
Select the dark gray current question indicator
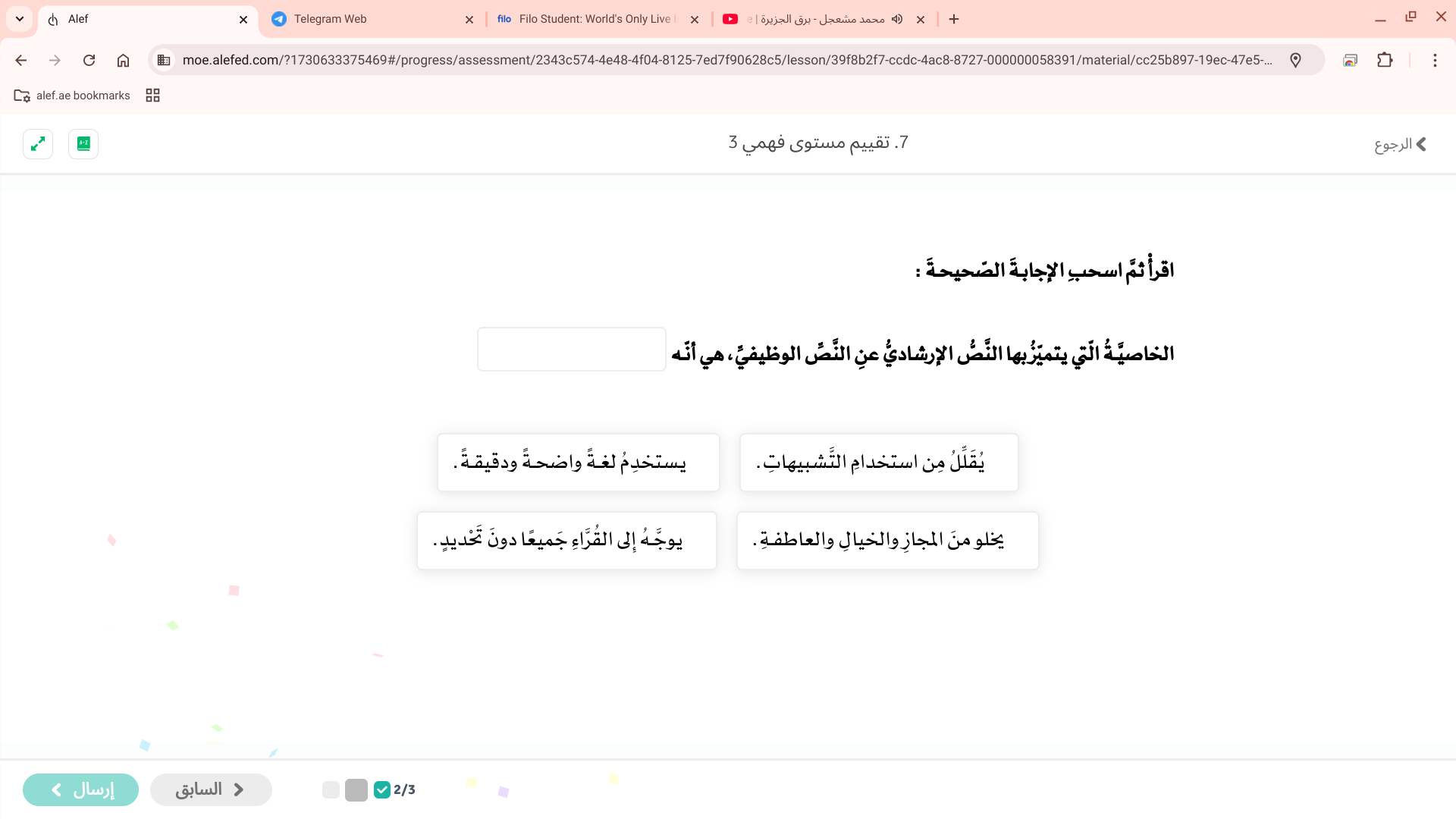(356, 789)
